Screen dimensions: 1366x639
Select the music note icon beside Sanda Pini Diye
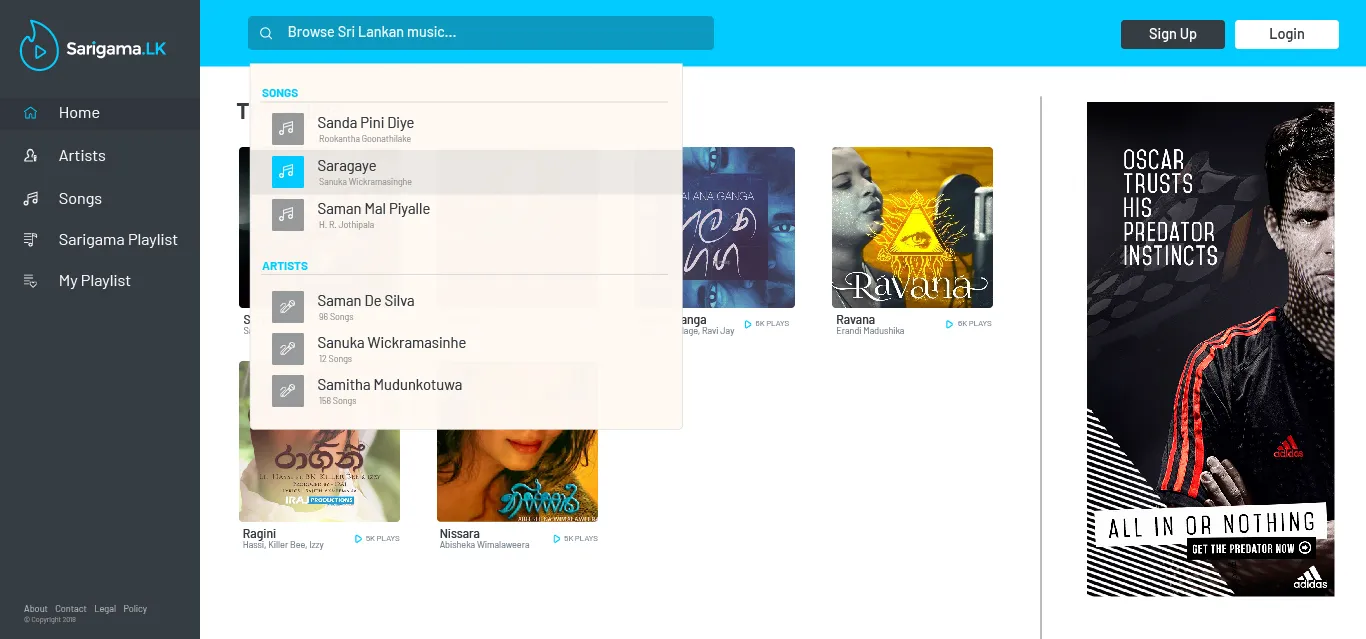click(288, 129)
